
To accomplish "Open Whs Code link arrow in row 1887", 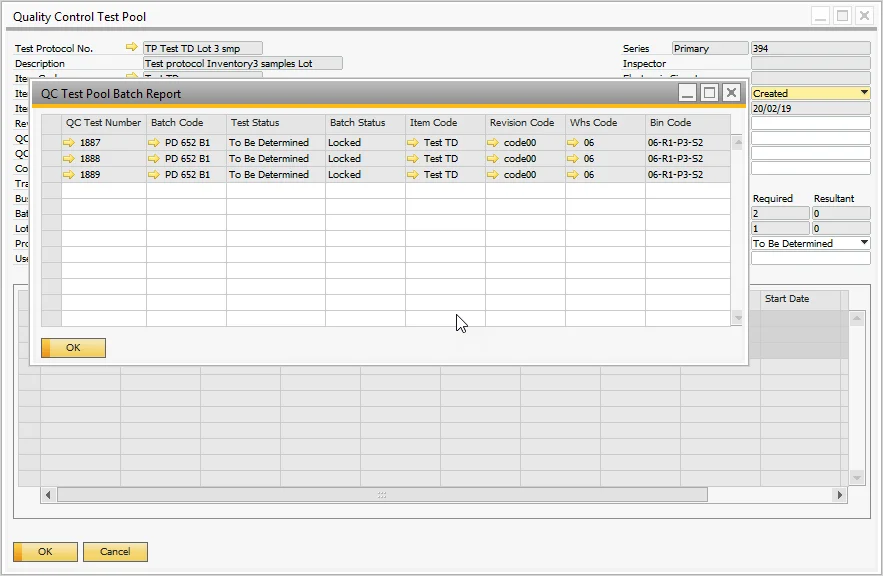I will tap(573, 143).
